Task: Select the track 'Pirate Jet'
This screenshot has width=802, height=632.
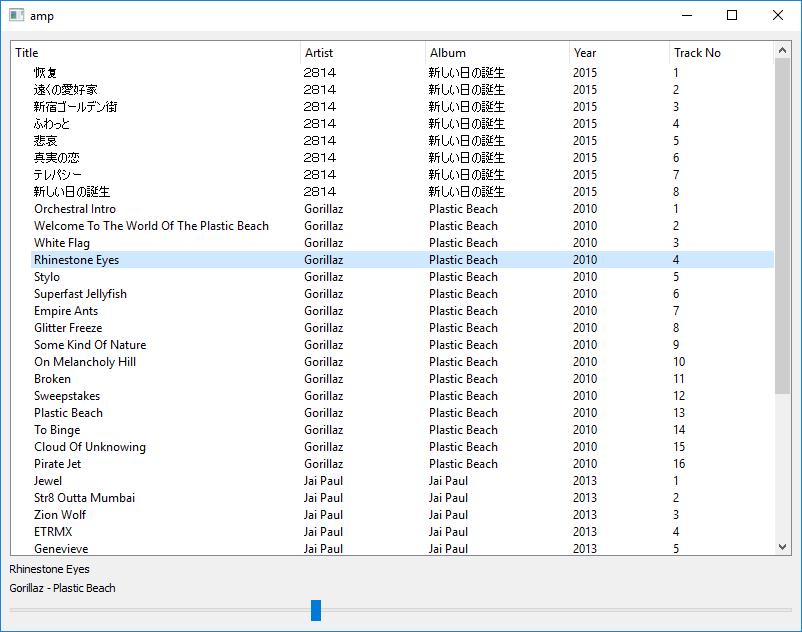Action: coord(57,464)
